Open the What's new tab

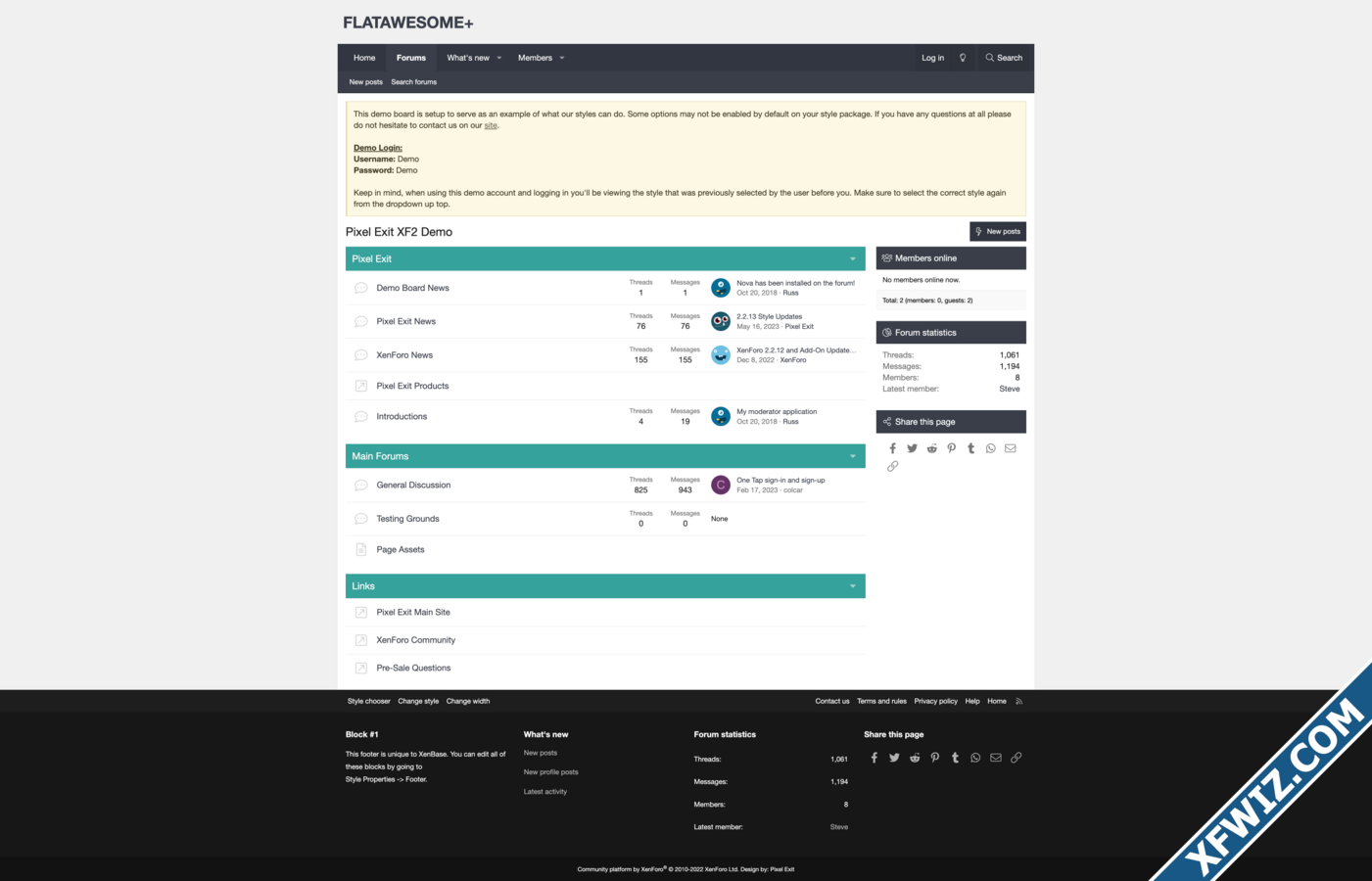(x=468, y=58)
